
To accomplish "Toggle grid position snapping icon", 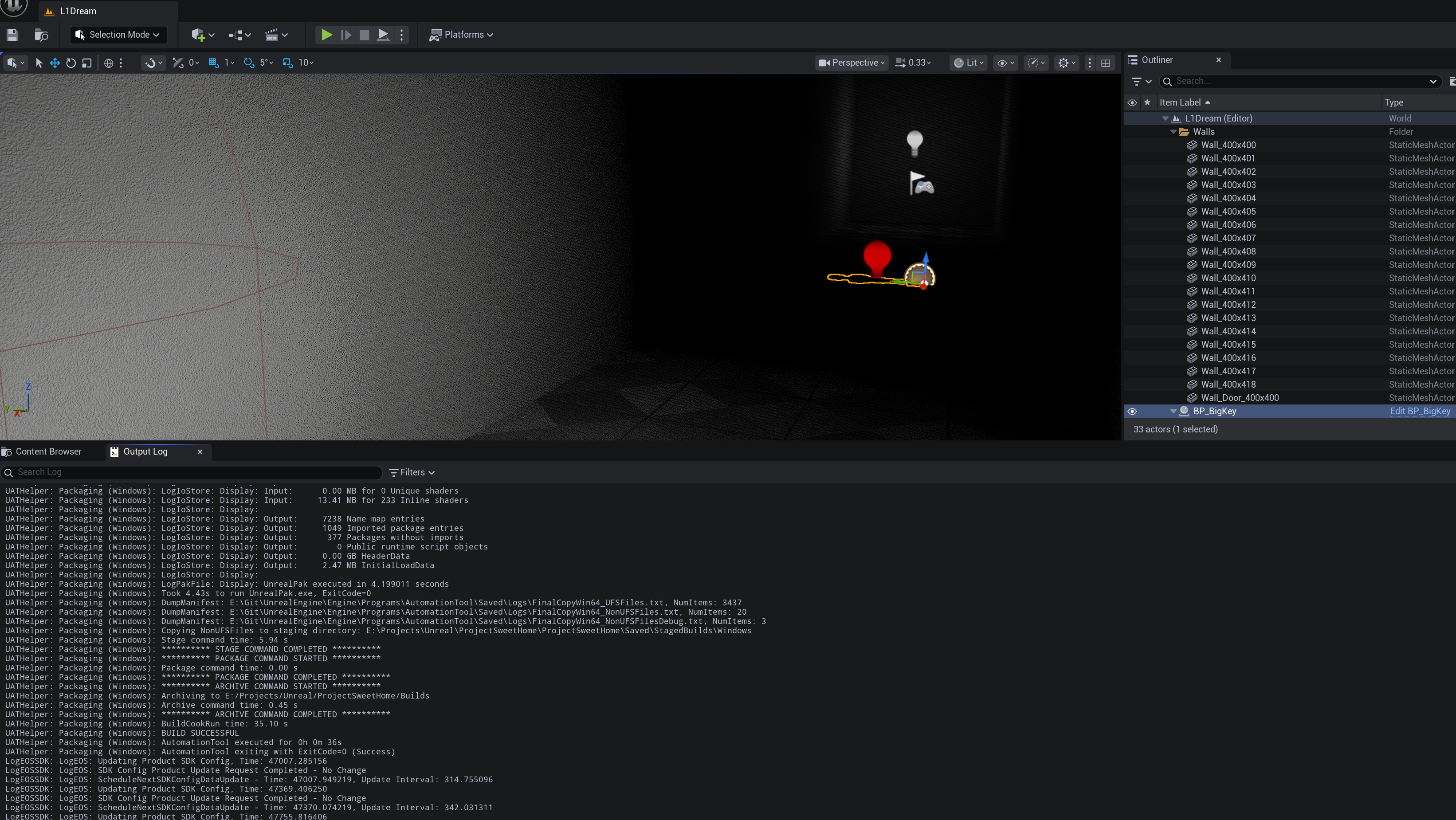I will (214, 63).
